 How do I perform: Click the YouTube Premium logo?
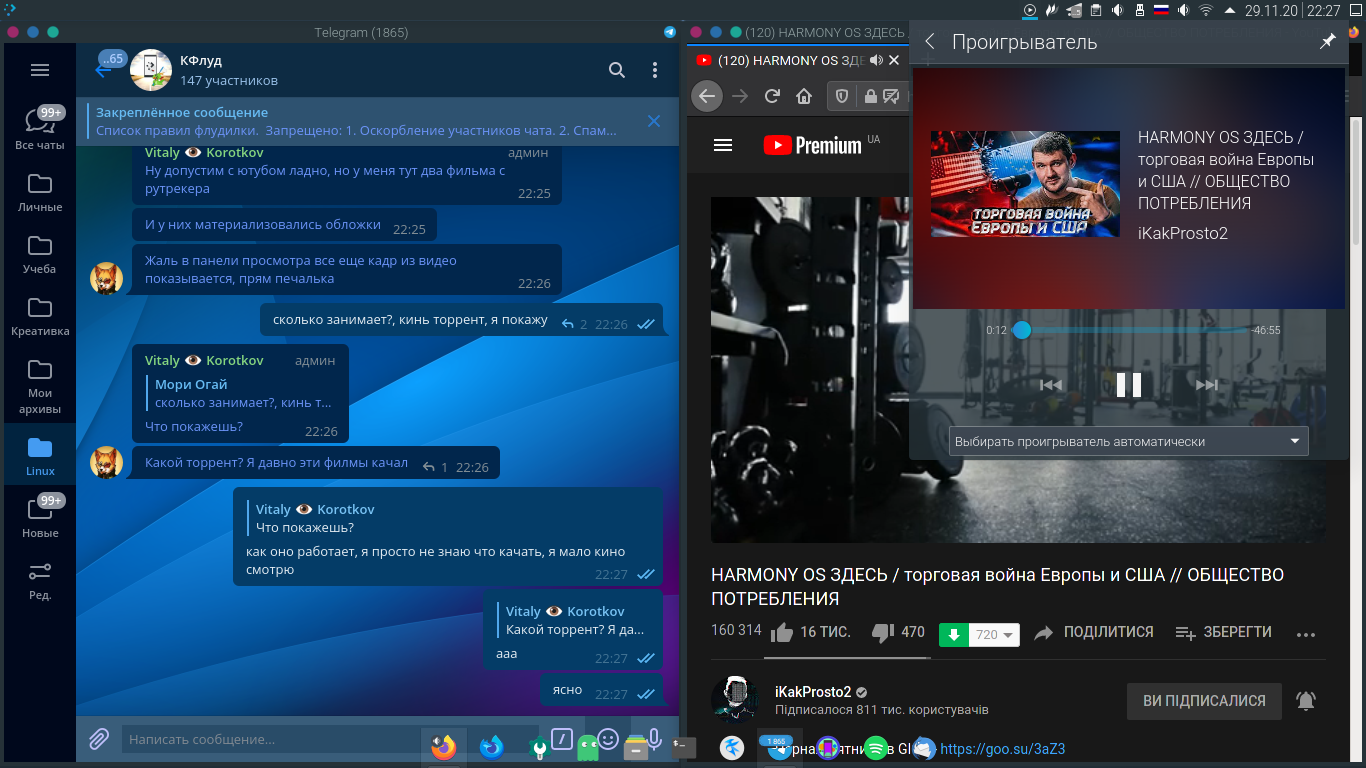coord(812,145)
